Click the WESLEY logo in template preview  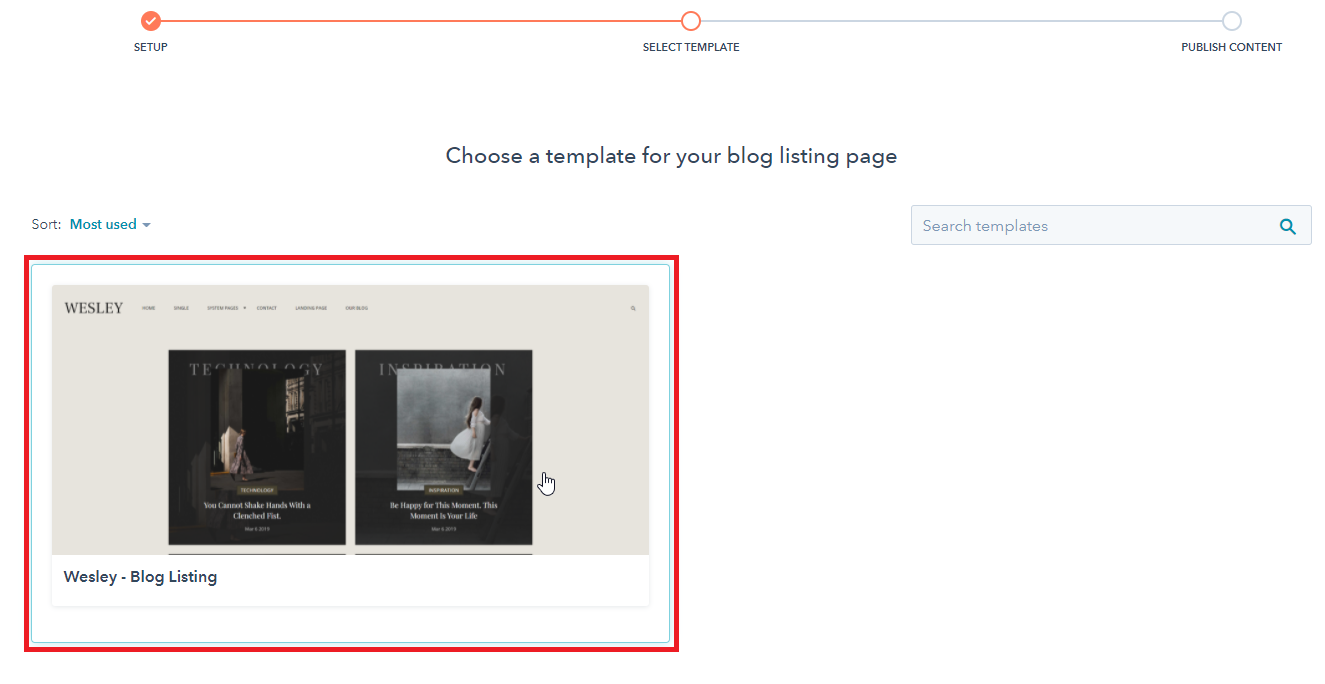[93, 308]
